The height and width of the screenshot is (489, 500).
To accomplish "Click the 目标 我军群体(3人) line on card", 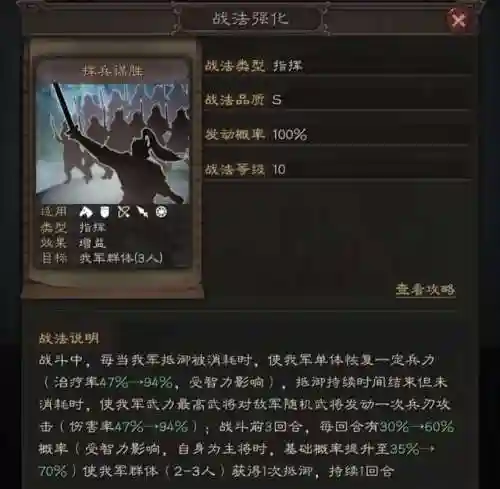I will (x=101, y=258).
